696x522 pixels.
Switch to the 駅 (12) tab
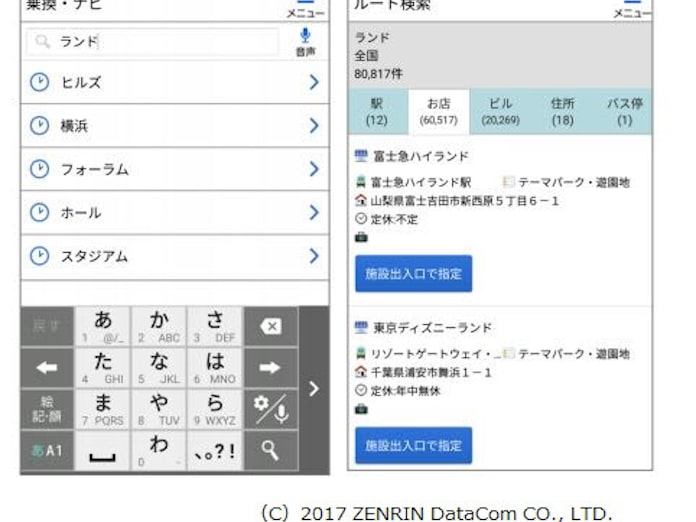[x=377, y=112]
